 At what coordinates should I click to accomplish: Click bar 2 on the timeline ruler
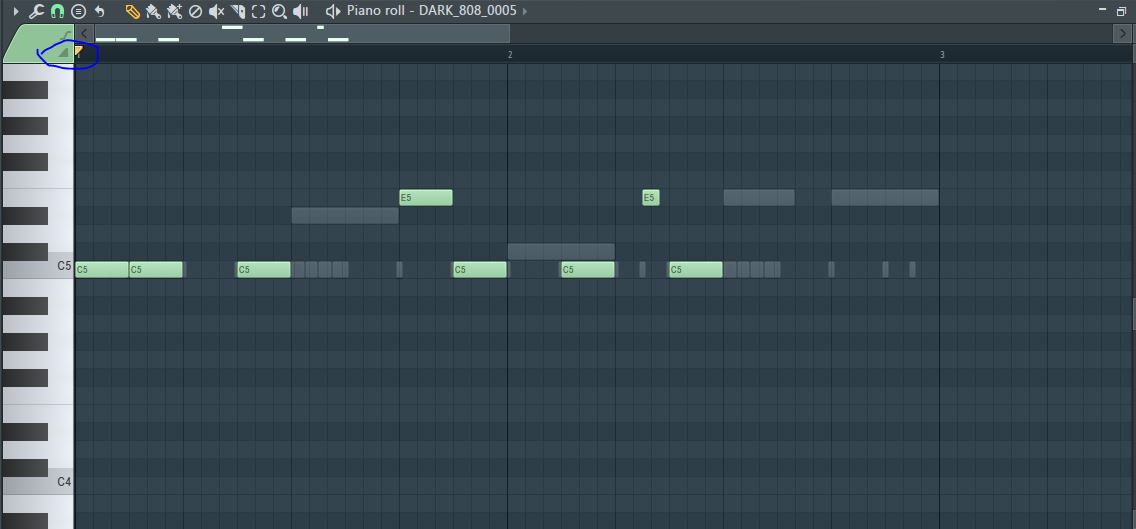coord(509,54)
